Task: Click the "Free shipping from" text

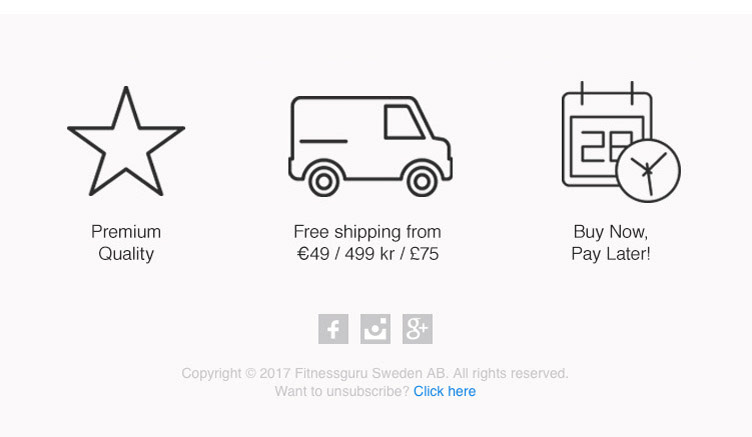Action: [x=367, y=232]
